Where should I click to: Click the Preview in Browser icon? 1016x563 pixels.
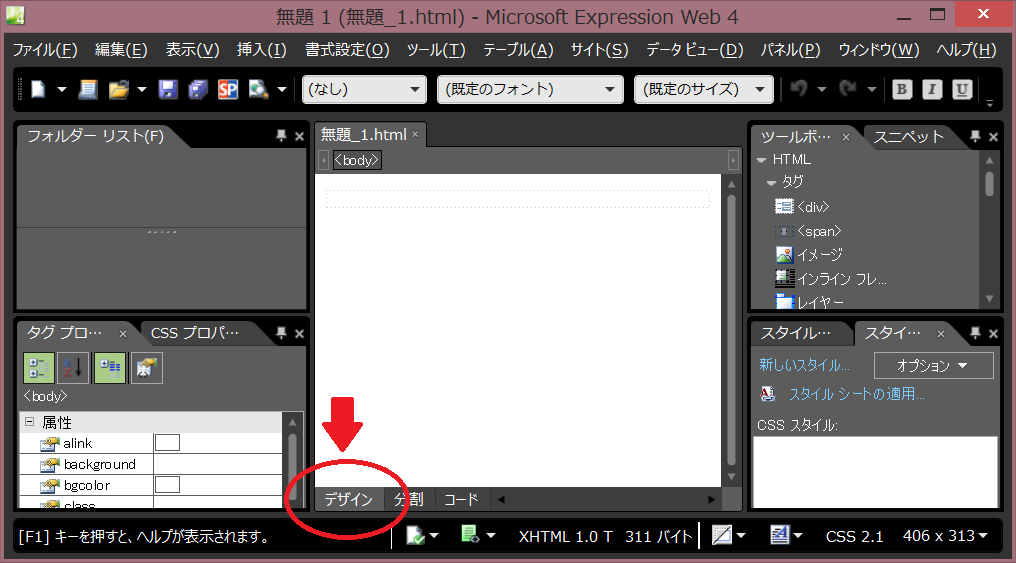click(x=258, y=89)
